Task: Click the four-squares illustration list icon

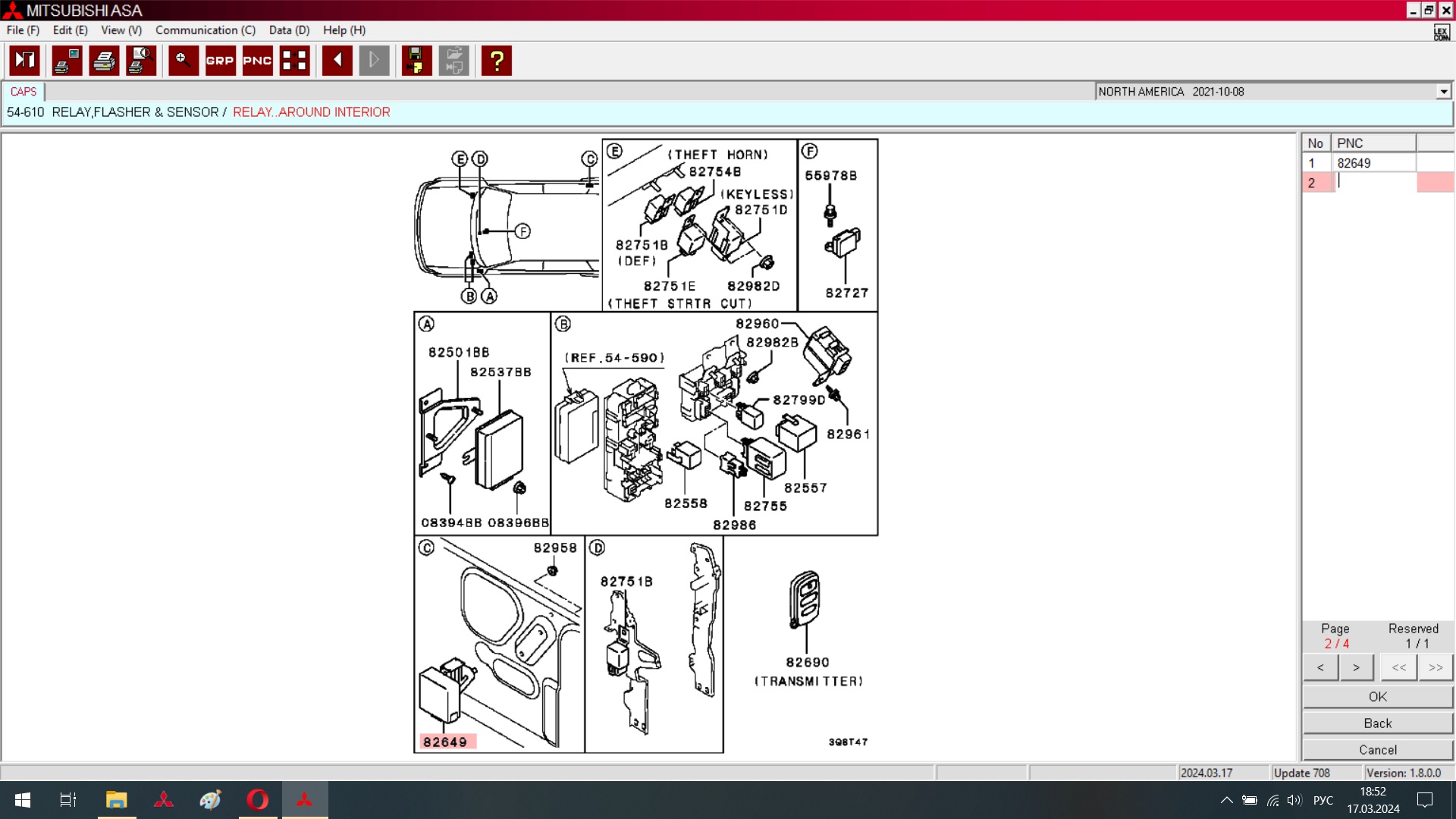Action: (x=294, y=61)
